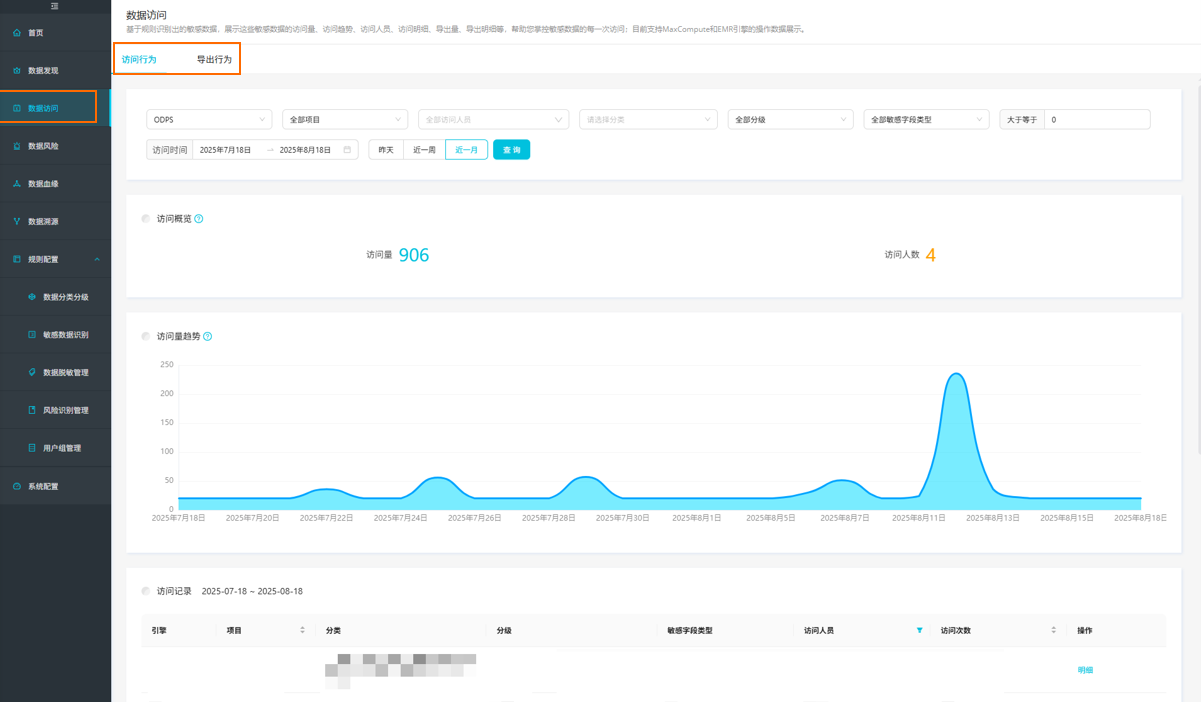
Task: Collapse the sidebar with the top menu icon
Action: point(55,6)
